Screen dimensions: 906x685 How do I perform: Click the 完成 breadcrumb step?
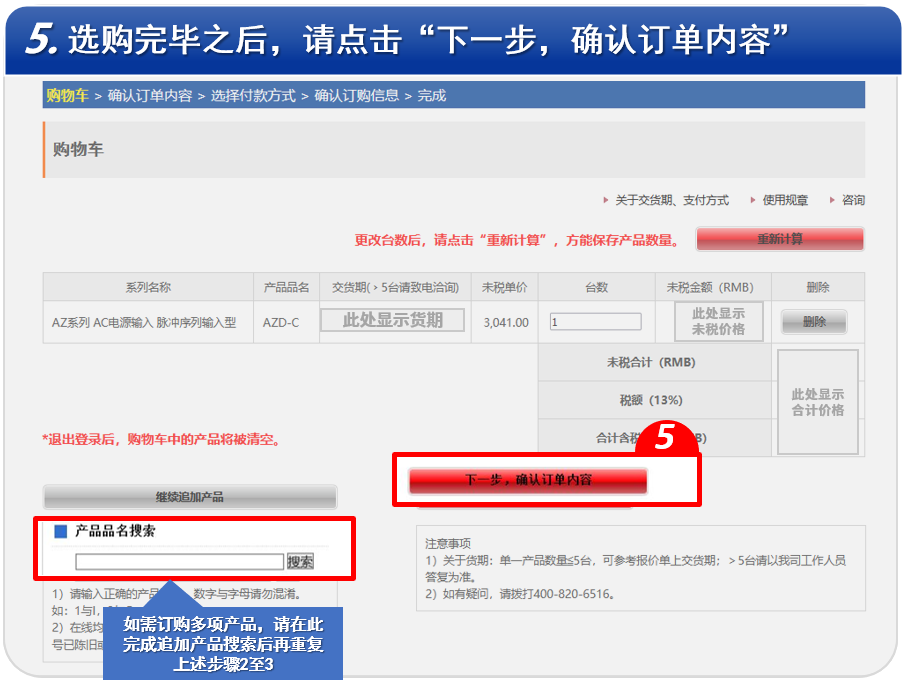[432, 96]
